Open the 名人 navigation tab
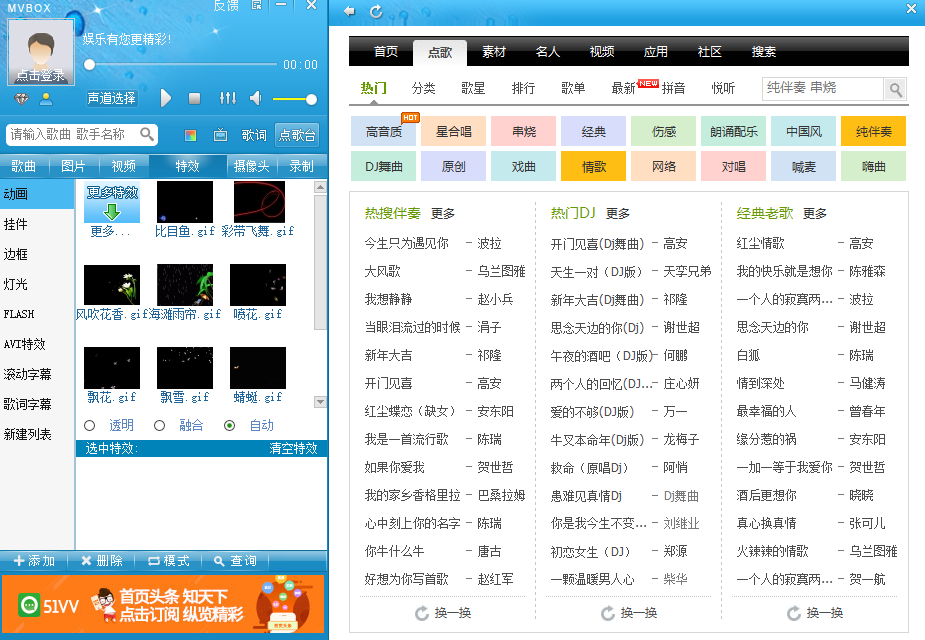 pos(548,52)
